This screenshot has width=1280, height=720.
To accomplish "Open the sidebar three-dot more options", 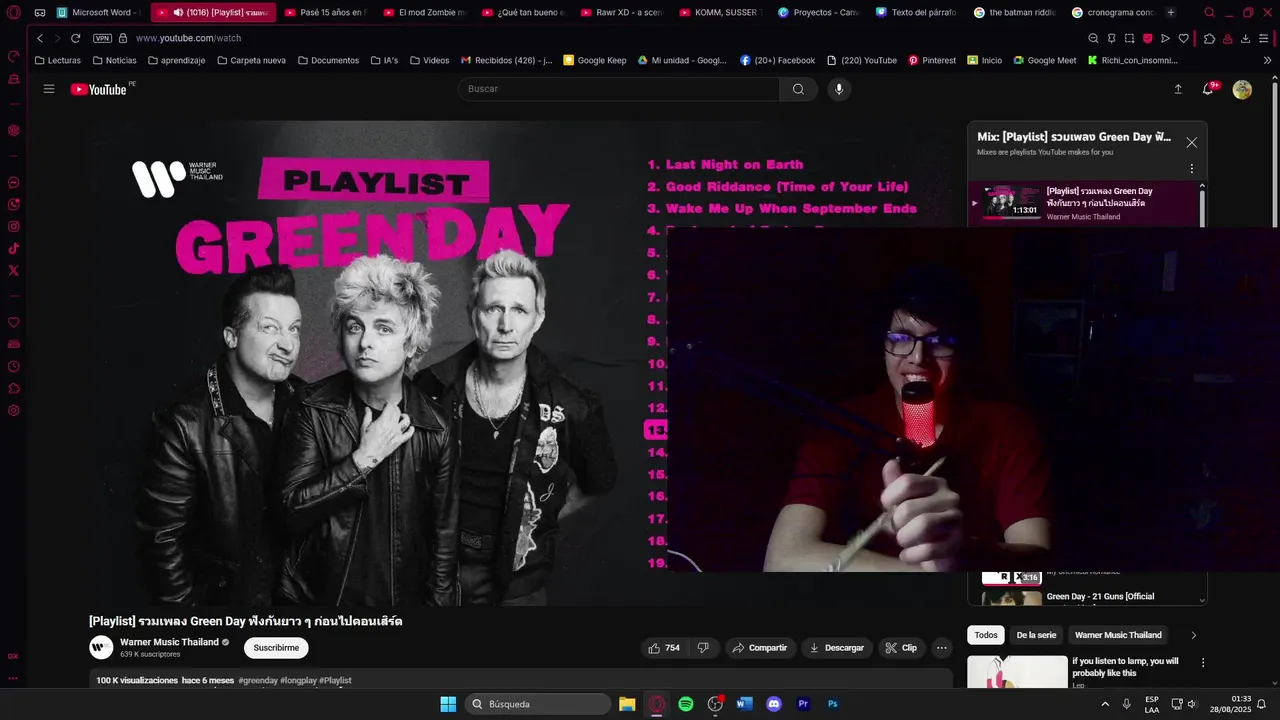I will click(14, 679).
